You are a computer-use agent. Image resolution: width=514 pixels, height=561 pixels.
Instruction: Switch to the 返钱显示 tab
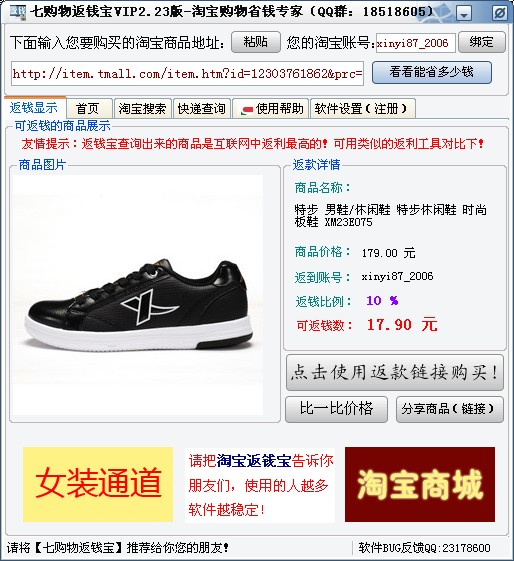pos(34,108)
